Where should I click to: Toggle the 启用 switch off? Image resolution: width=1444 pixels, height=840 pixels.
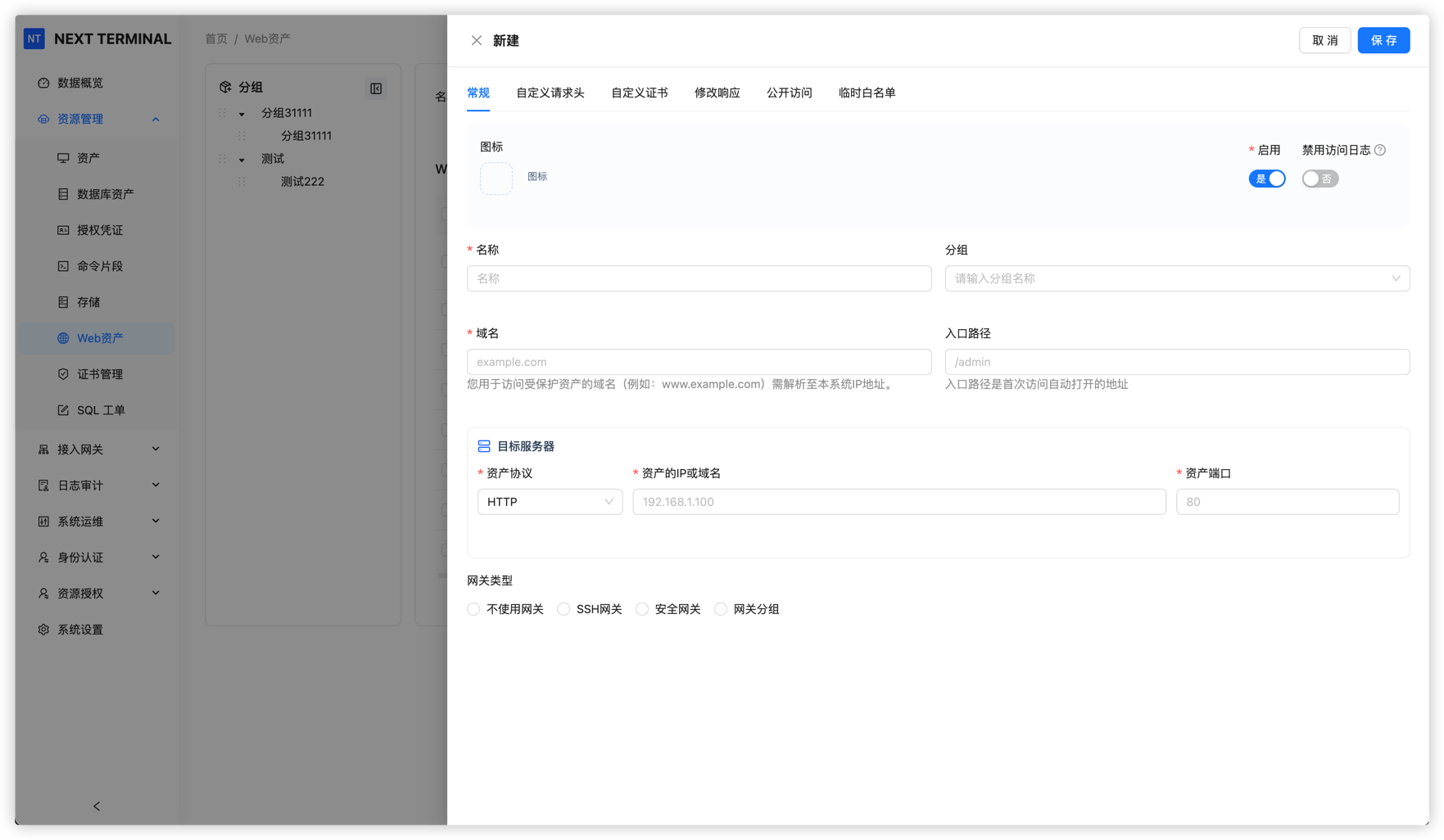click(x=1266, y=178)
